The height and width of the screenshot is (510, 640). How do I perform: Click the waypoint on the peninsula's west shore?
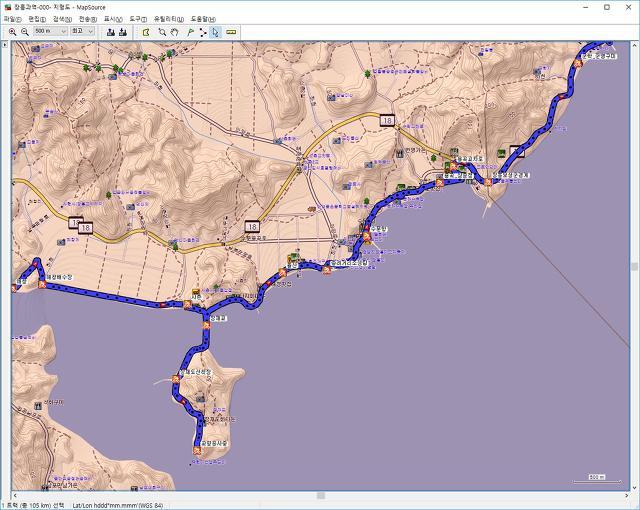(x=176, y=379)
